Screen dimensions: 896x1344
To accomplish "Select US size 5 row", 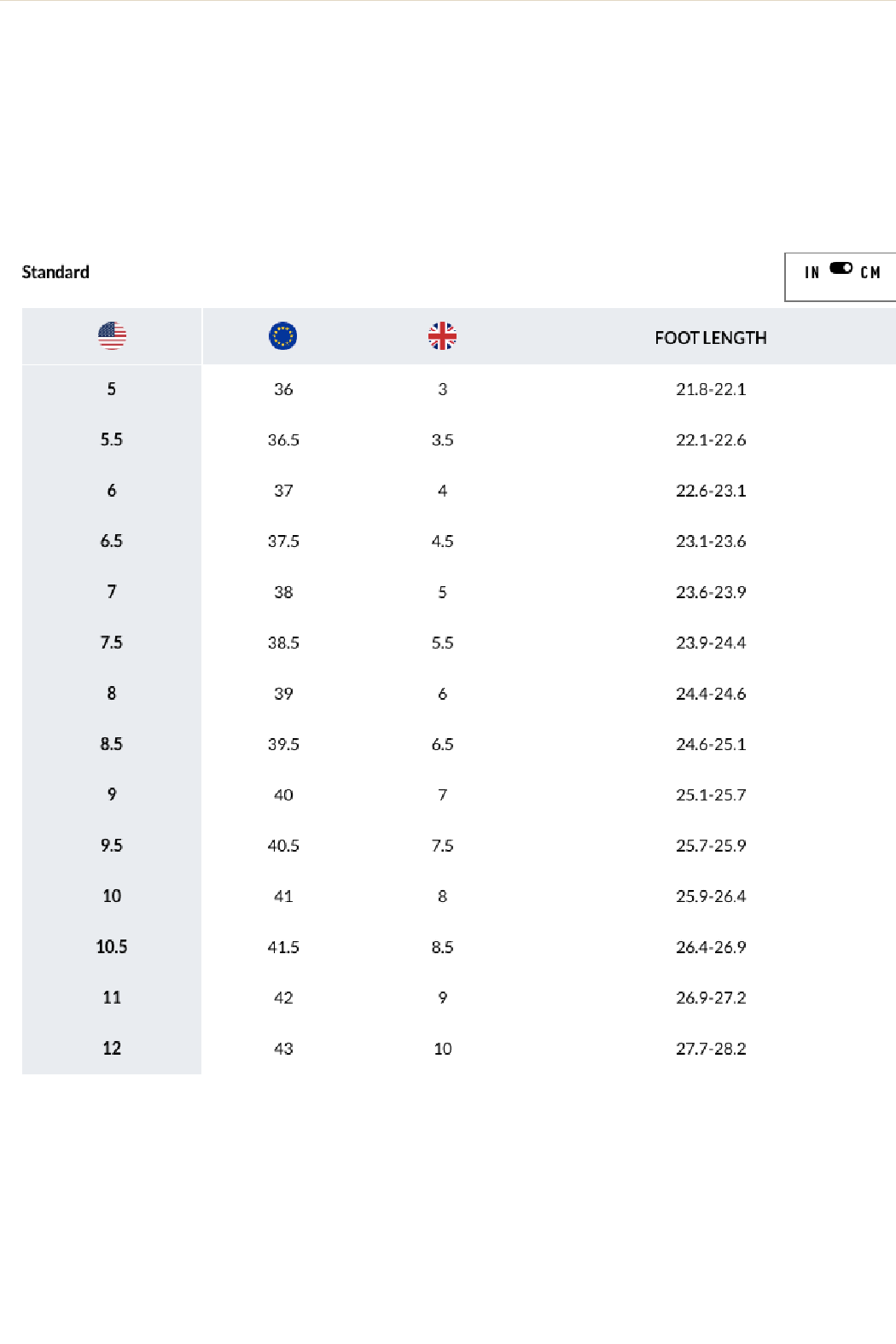I will click(x=112, y=389).
